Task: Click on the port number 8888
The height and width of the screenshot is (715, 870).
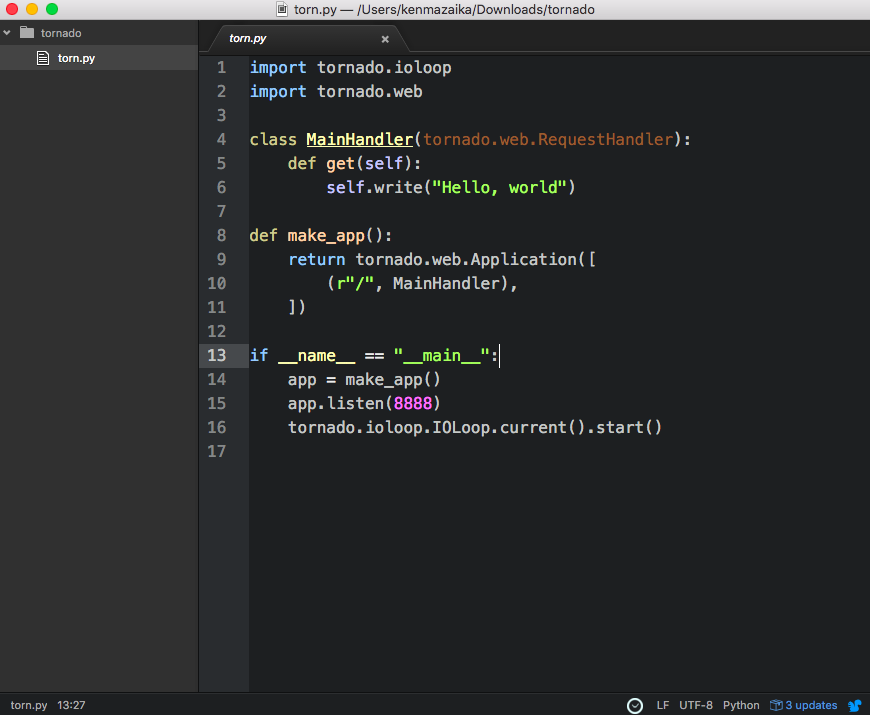Action: [x=412, y=403]
